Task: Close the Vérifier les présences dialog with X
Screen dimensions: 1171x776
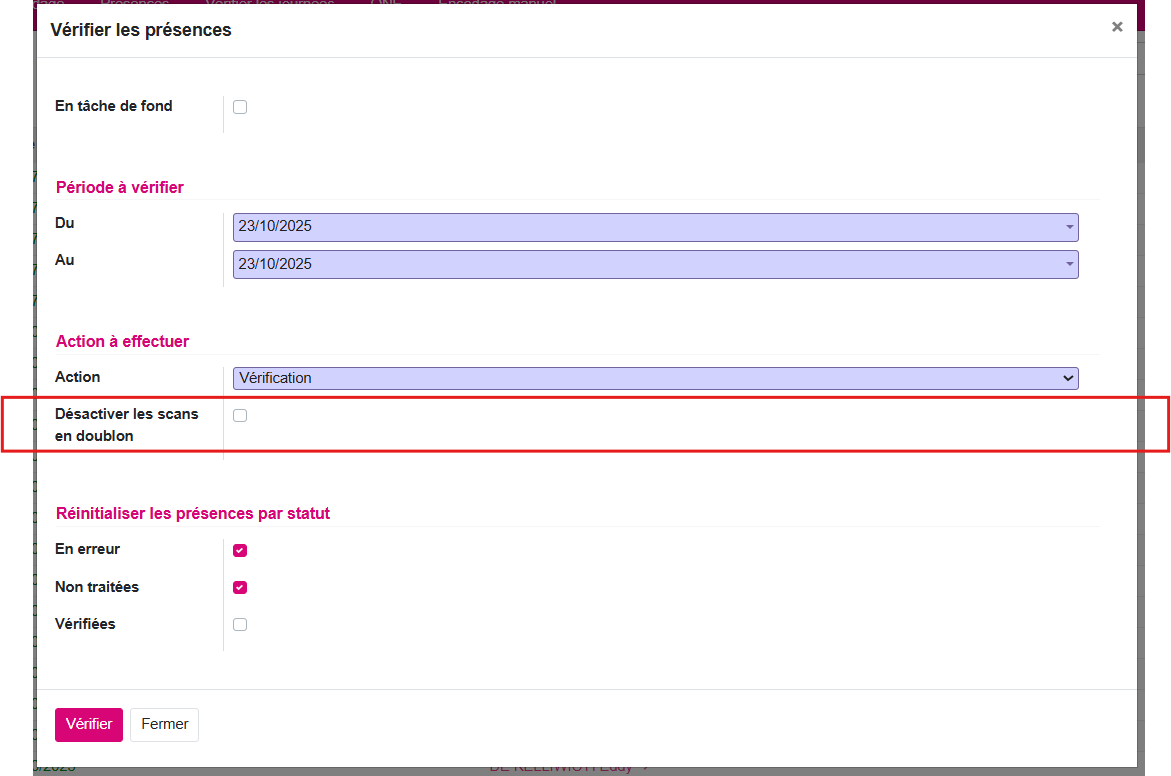Action: coord(1117,27)
